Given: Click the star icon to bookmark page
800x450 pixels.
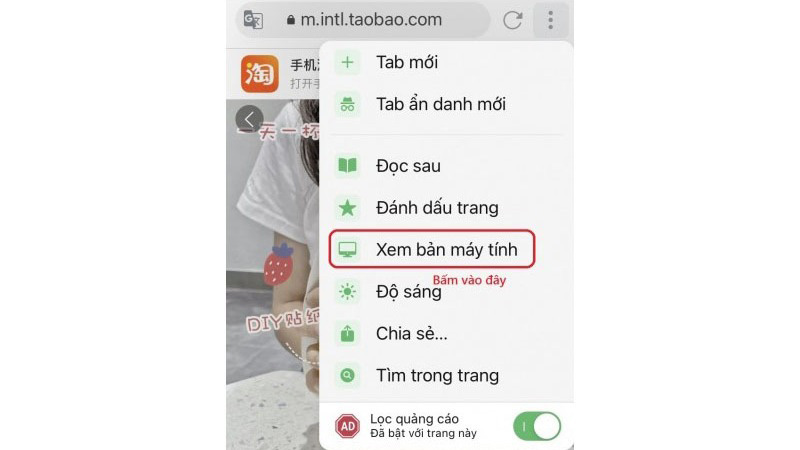Looking at the screenshot, I should tap(347, 208).
